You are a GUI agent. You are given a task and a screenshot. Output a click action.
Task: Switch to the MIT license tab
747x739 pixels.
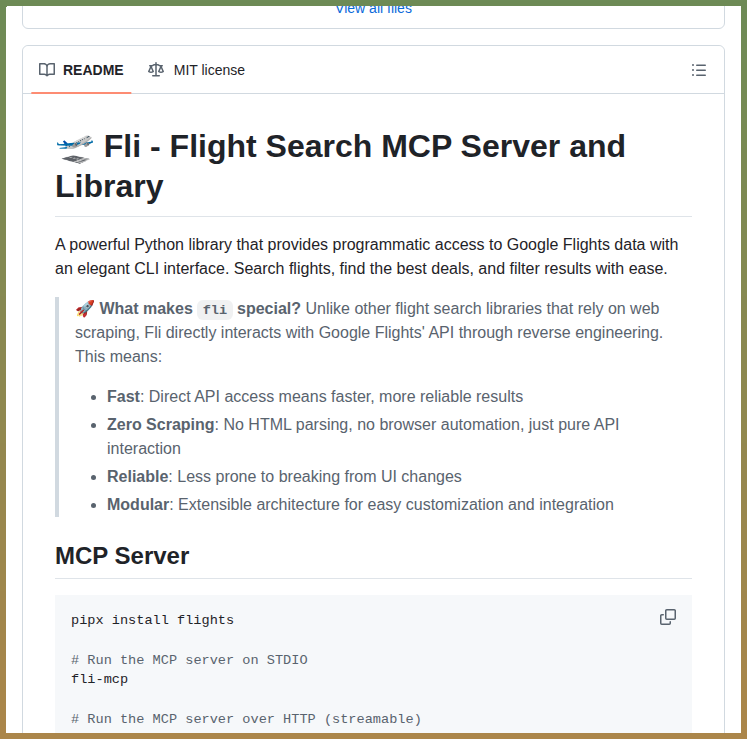[196, 70]
